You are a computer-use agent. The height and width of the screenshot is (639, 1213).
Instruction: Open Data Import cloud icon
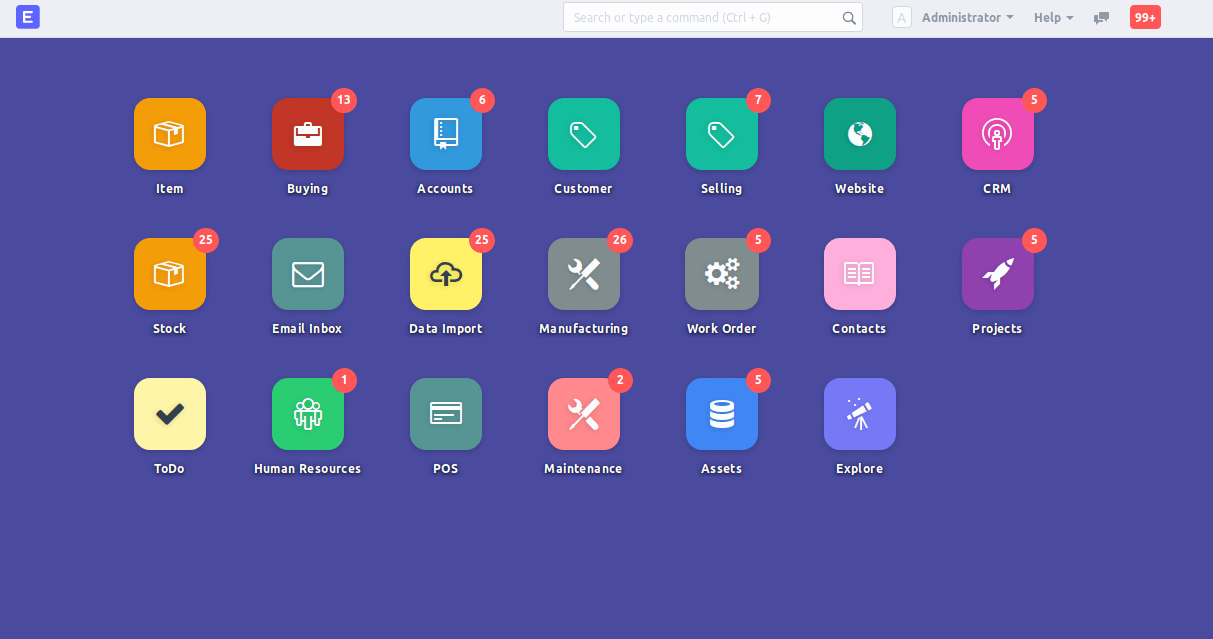pyautogui.click(x=446, y=274)
